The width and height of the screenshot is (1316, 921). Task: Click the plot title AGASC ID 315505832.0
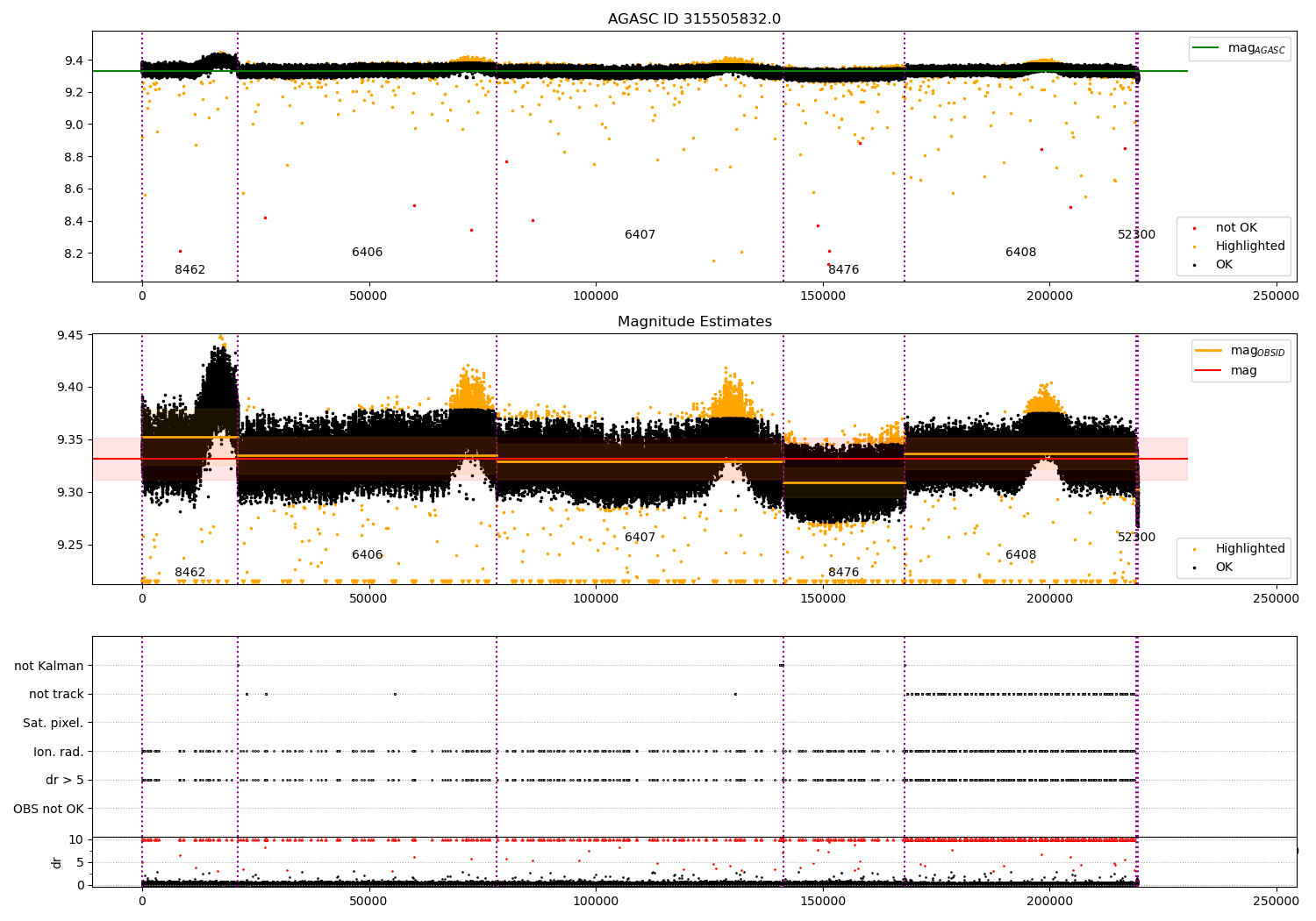click(x=694, y=19)
